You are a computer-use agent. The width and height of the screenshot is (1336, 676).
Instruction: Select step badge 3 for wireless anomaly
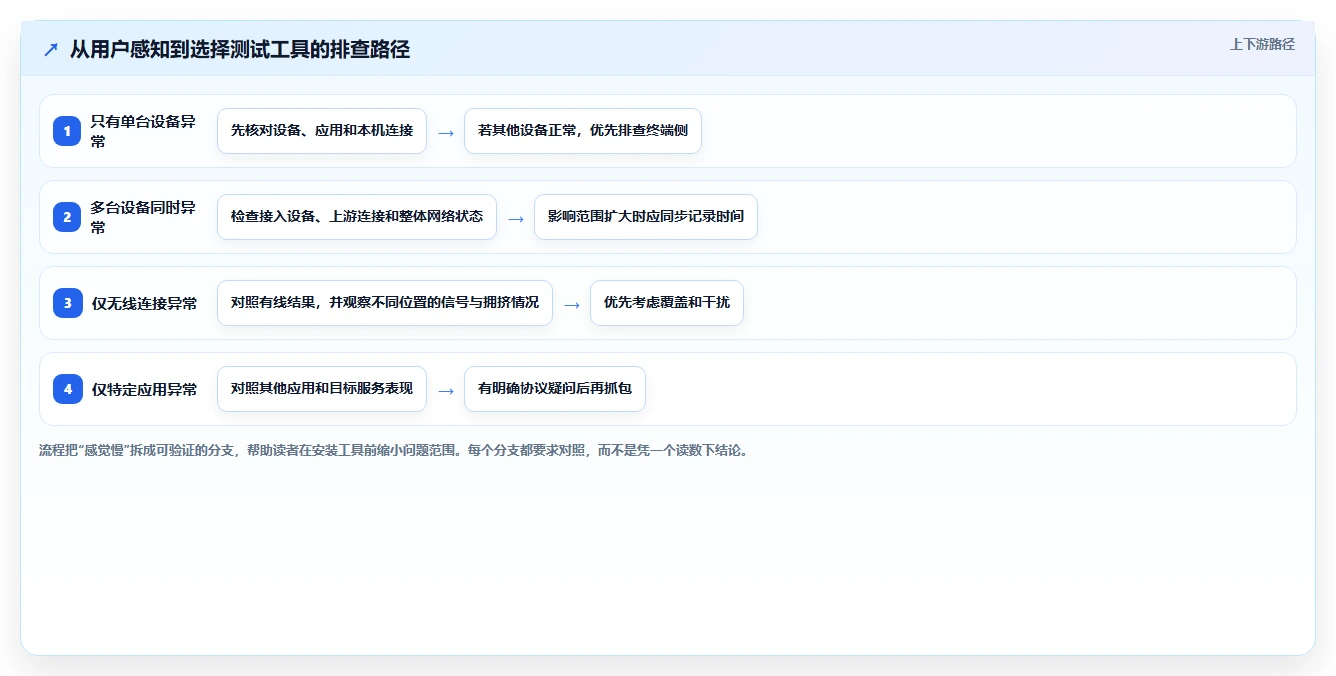tap(68, 303)
